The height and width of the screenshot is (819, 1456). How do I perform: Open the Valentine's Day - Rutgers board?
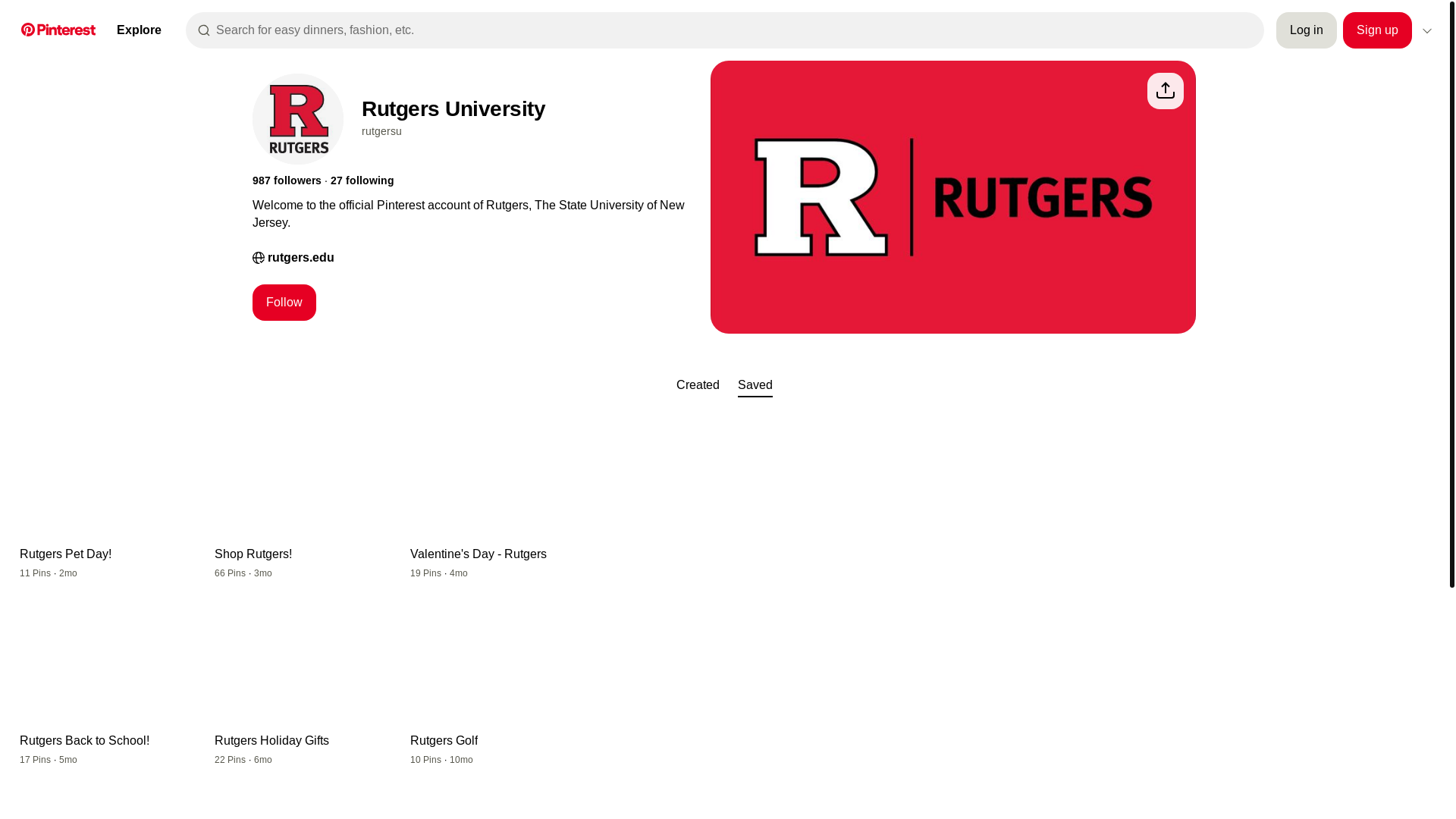point(498,500)
